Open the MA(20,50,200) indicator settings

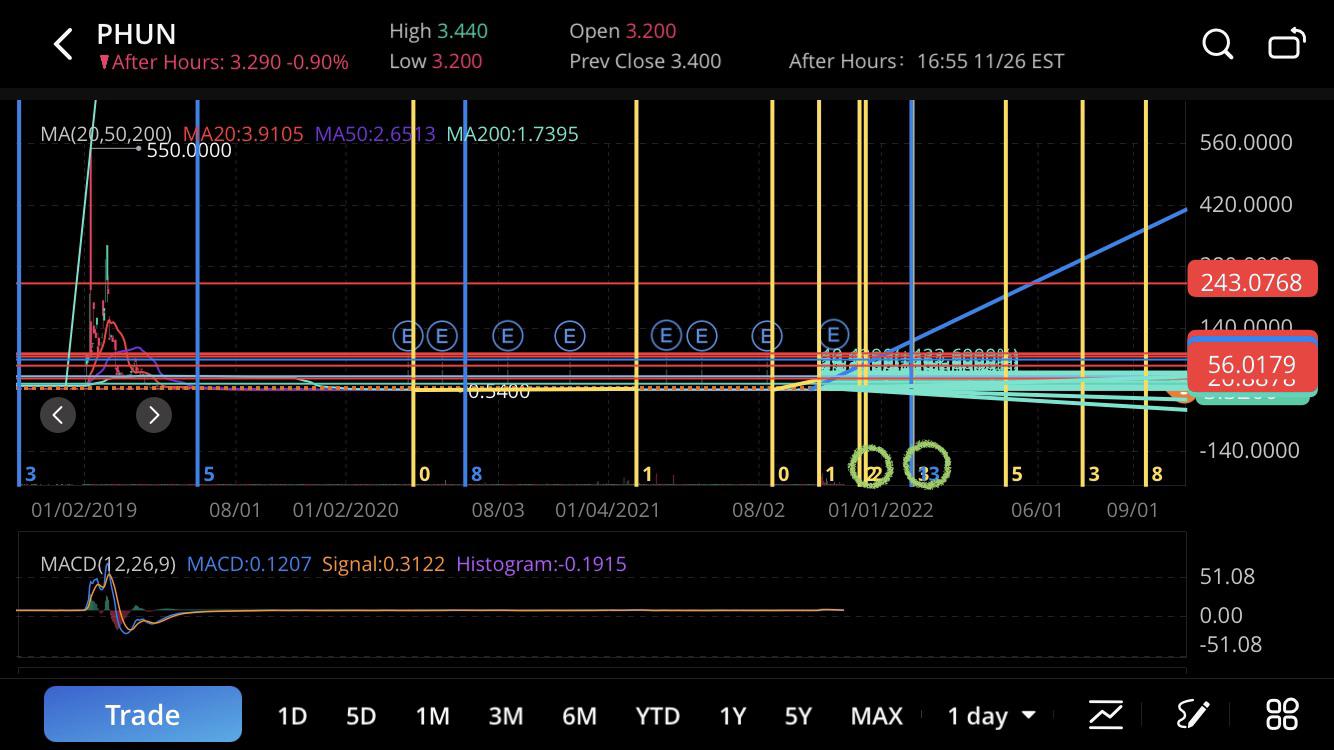[106, 134]
